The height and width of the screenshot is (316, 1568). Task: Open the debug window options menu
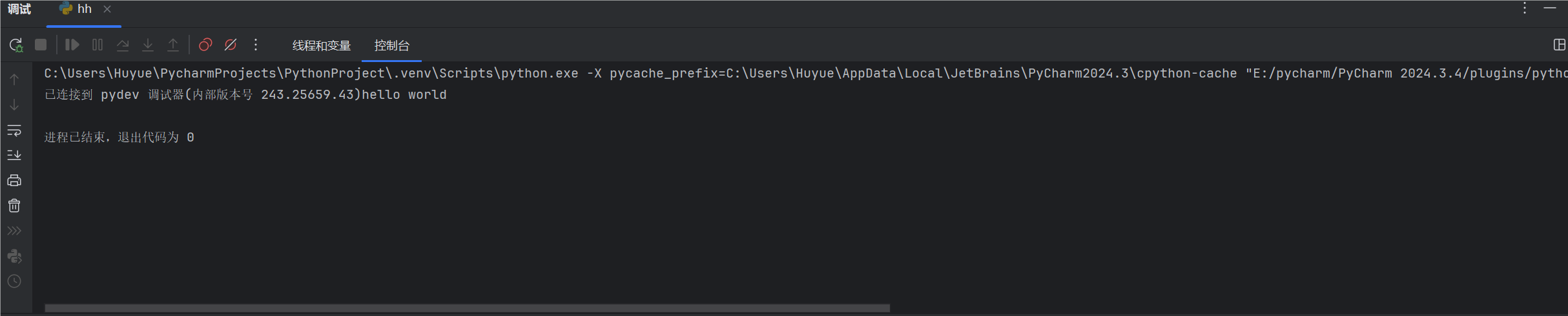point(1524,8)
